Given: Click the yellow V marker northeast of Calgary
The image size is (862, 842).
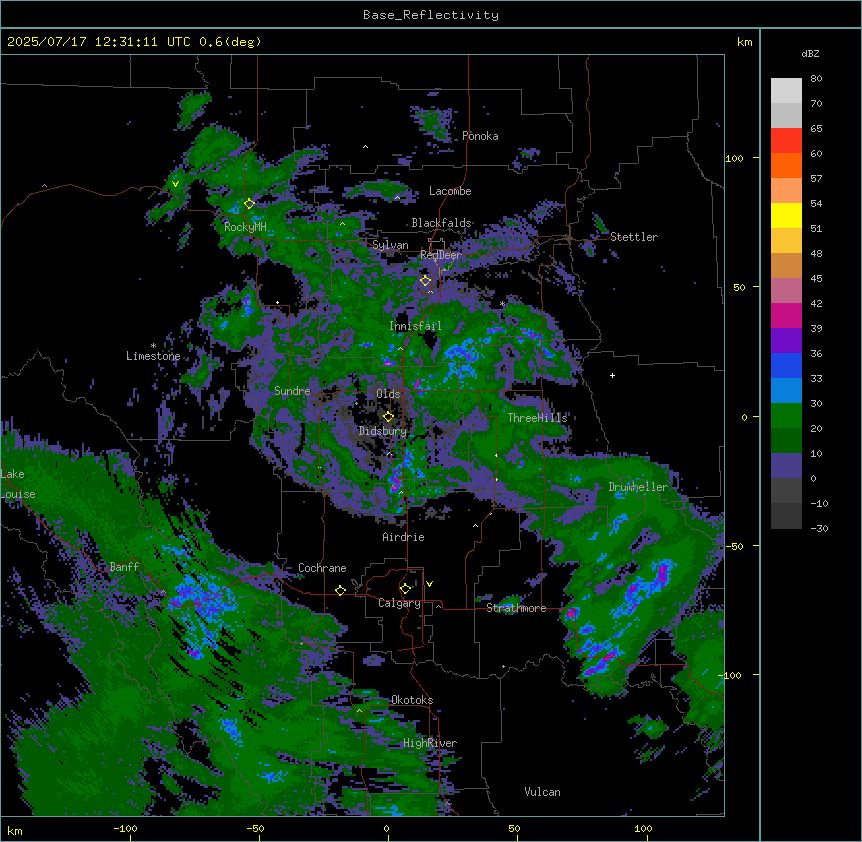Looking at the screenshot, I should coord(429,584).
